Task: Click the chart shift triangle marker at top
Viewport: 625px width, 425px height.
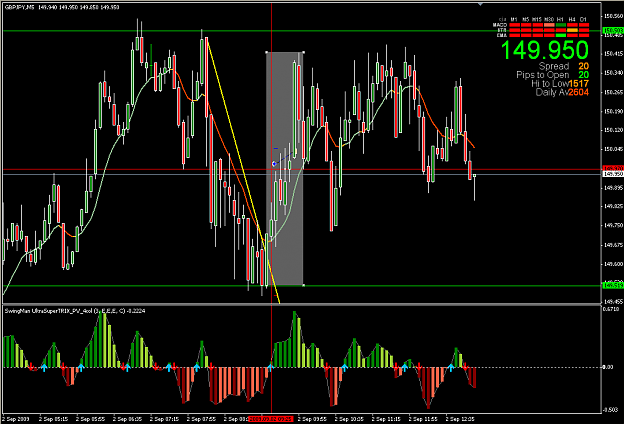Action: [480, 4]
